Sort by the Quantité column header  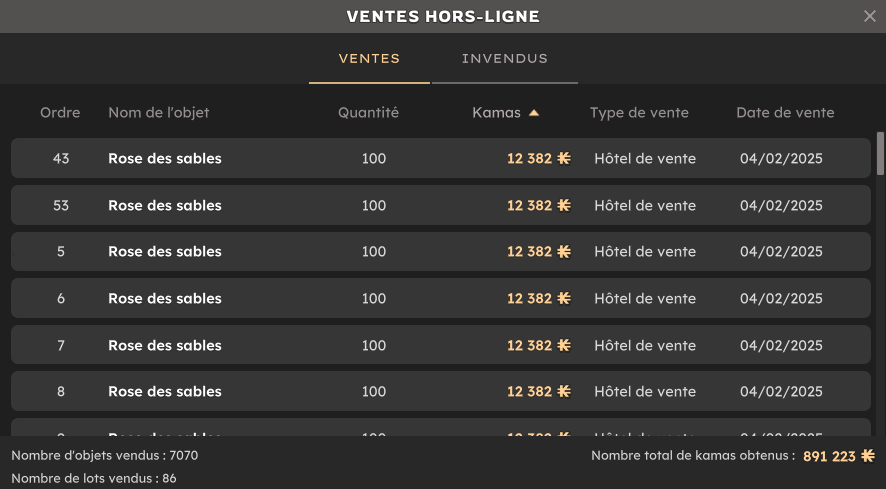[x=368, y=113]
